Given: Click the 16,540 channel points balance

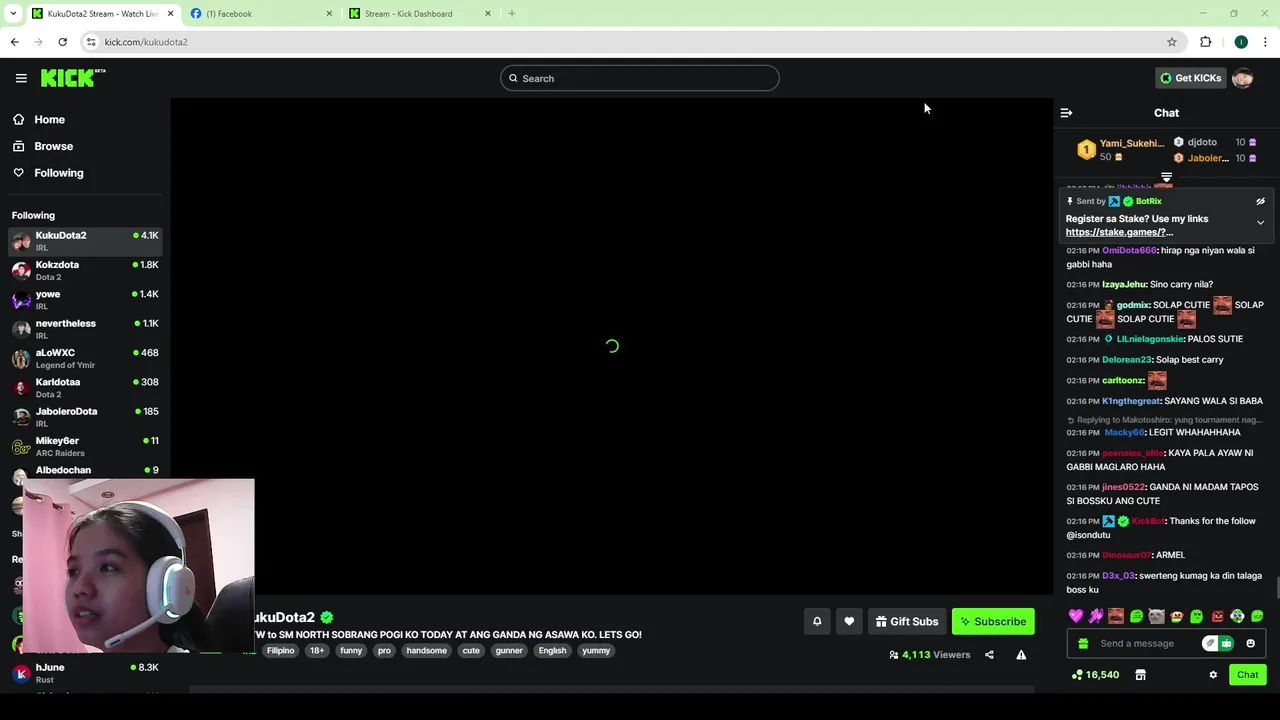Looking at the screenshot, I should pyautogui.click(x=1094, y=675).
